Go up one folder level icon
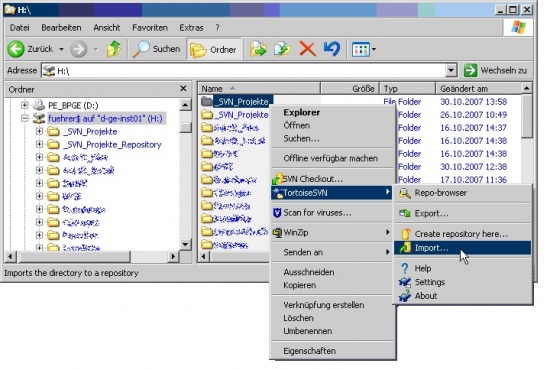The height and width of the screenshot is (370, 550). click(114, 49)
